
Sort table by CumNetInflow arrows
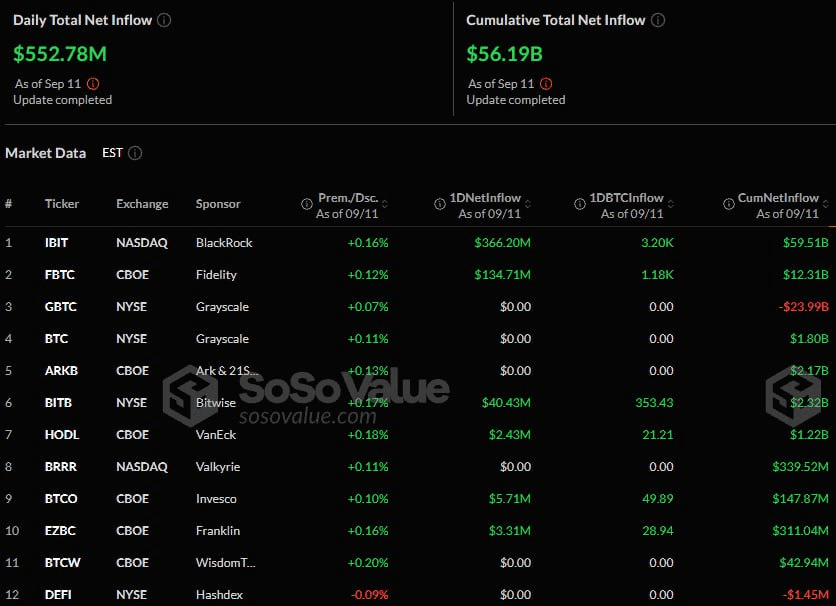click(825, 204)
